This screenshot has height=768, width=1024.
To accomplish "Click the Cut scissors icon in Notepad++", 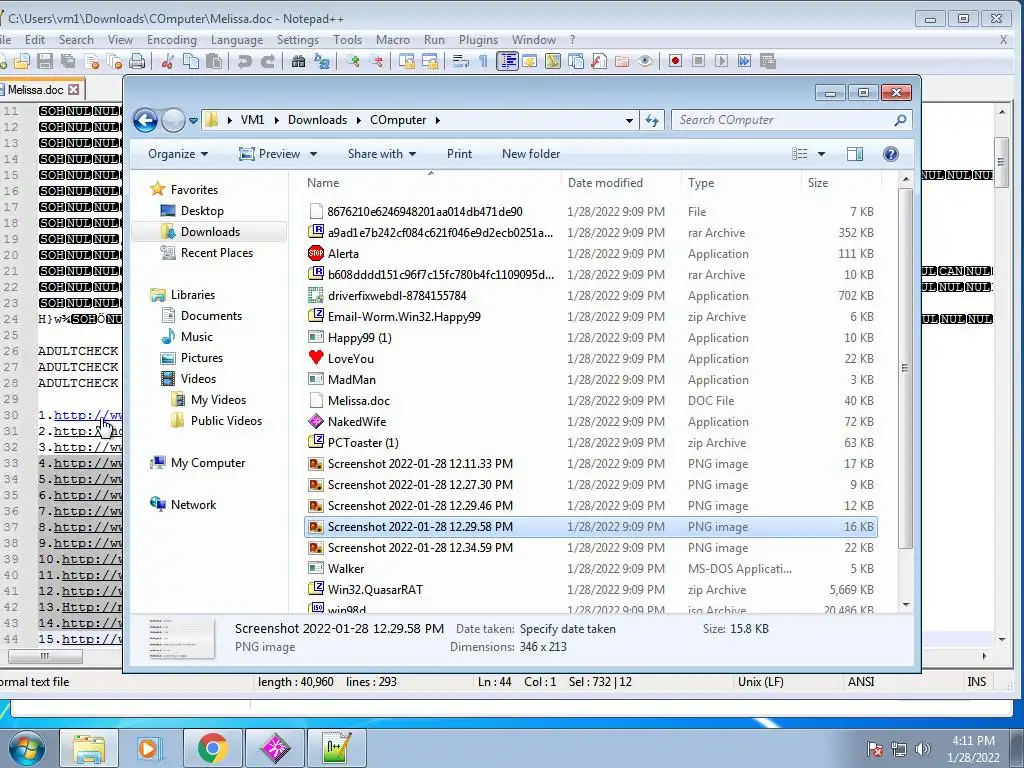I will pyautogui.click(x=168, y=61).
